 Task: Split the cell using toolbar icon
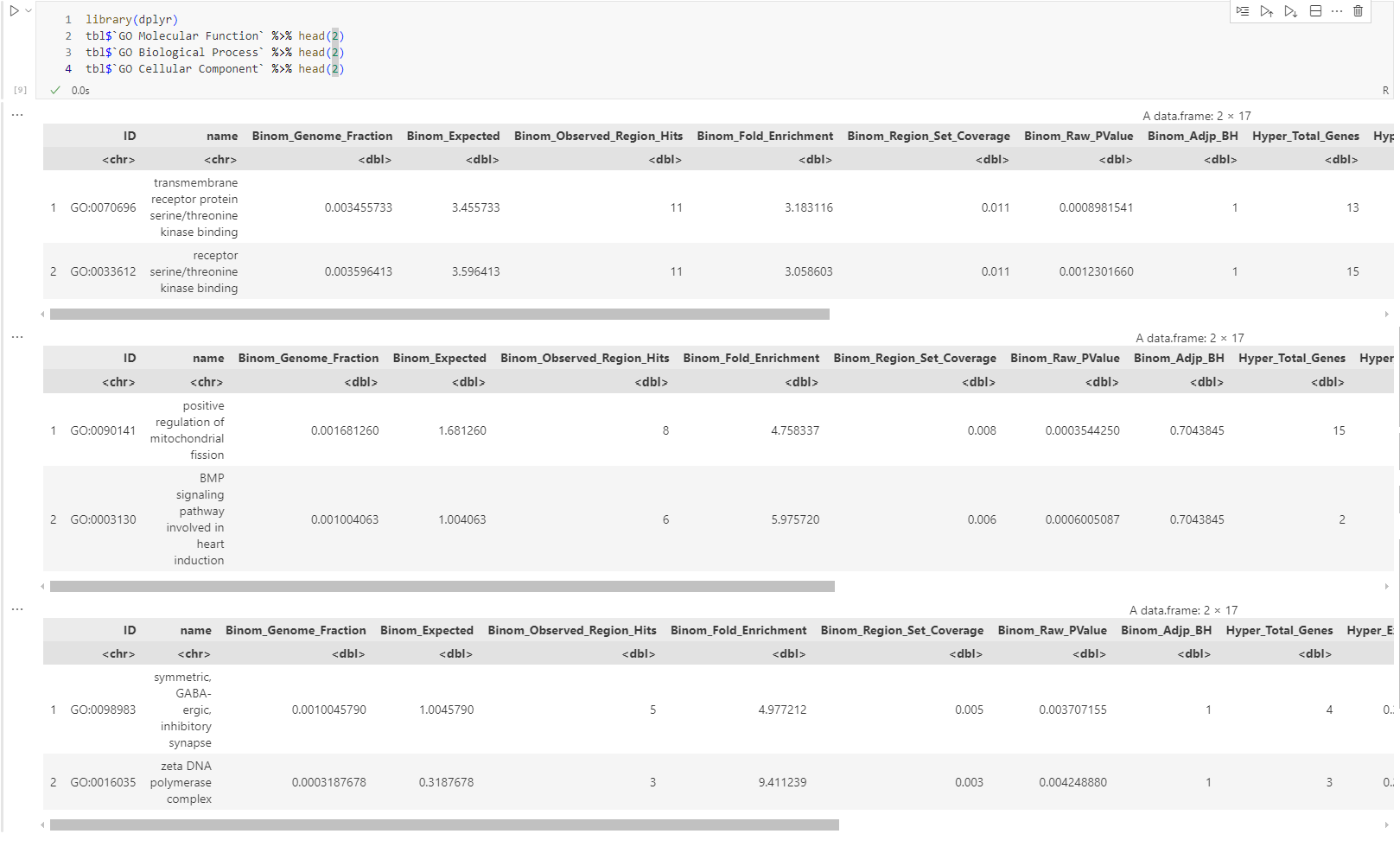1315,11
